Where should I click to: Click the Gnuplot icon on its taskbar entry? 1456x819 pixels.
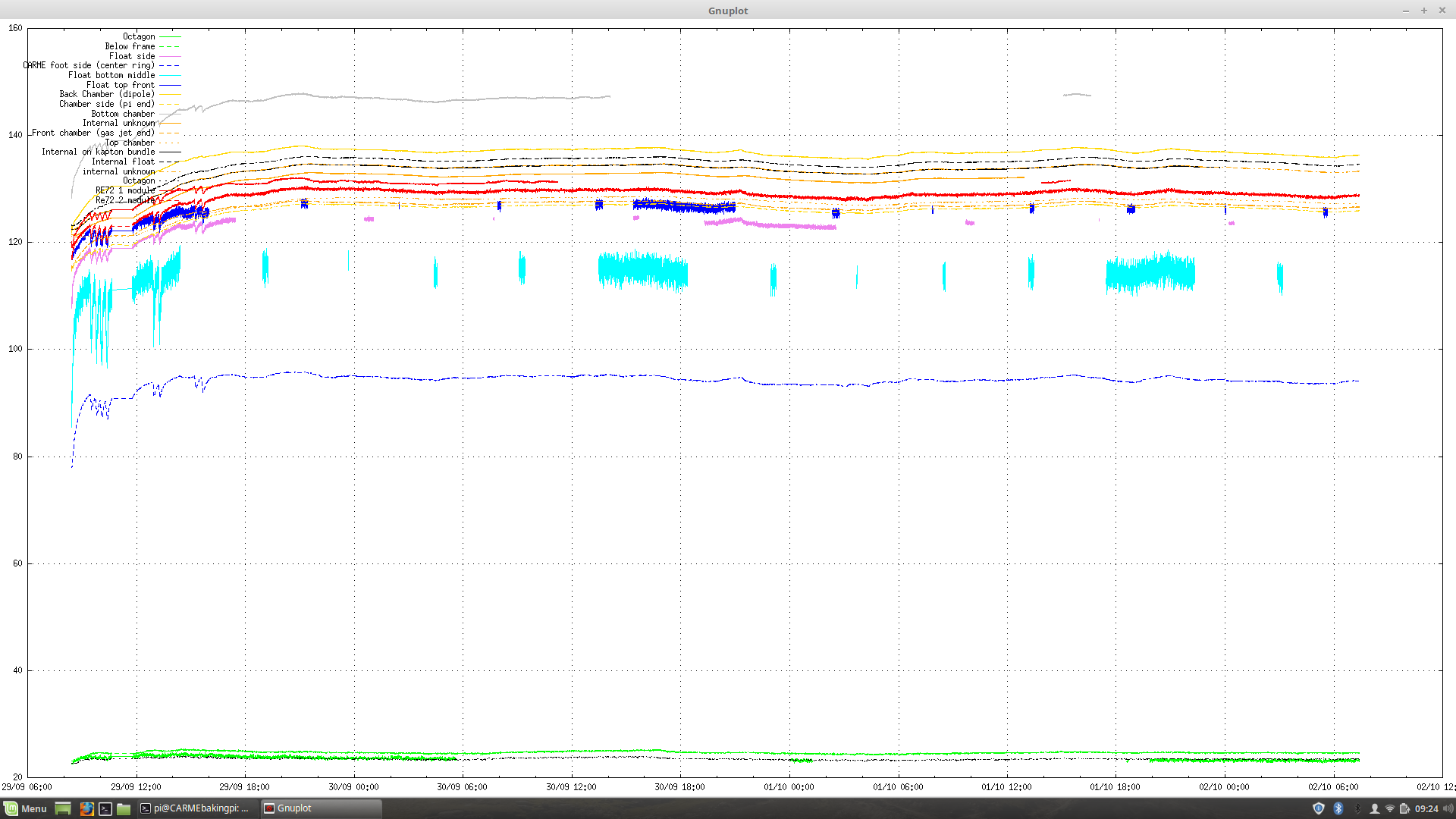click(269, 808)
